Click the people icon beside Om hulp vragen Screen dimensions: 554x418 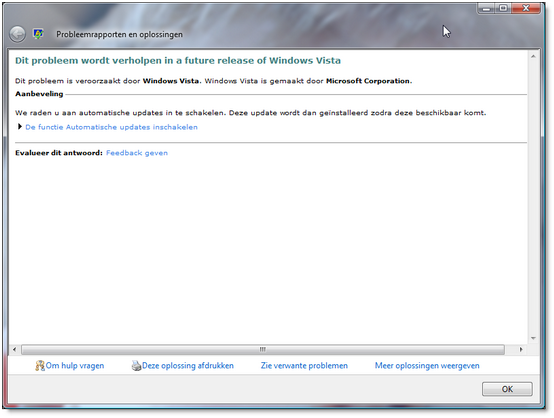40,365
